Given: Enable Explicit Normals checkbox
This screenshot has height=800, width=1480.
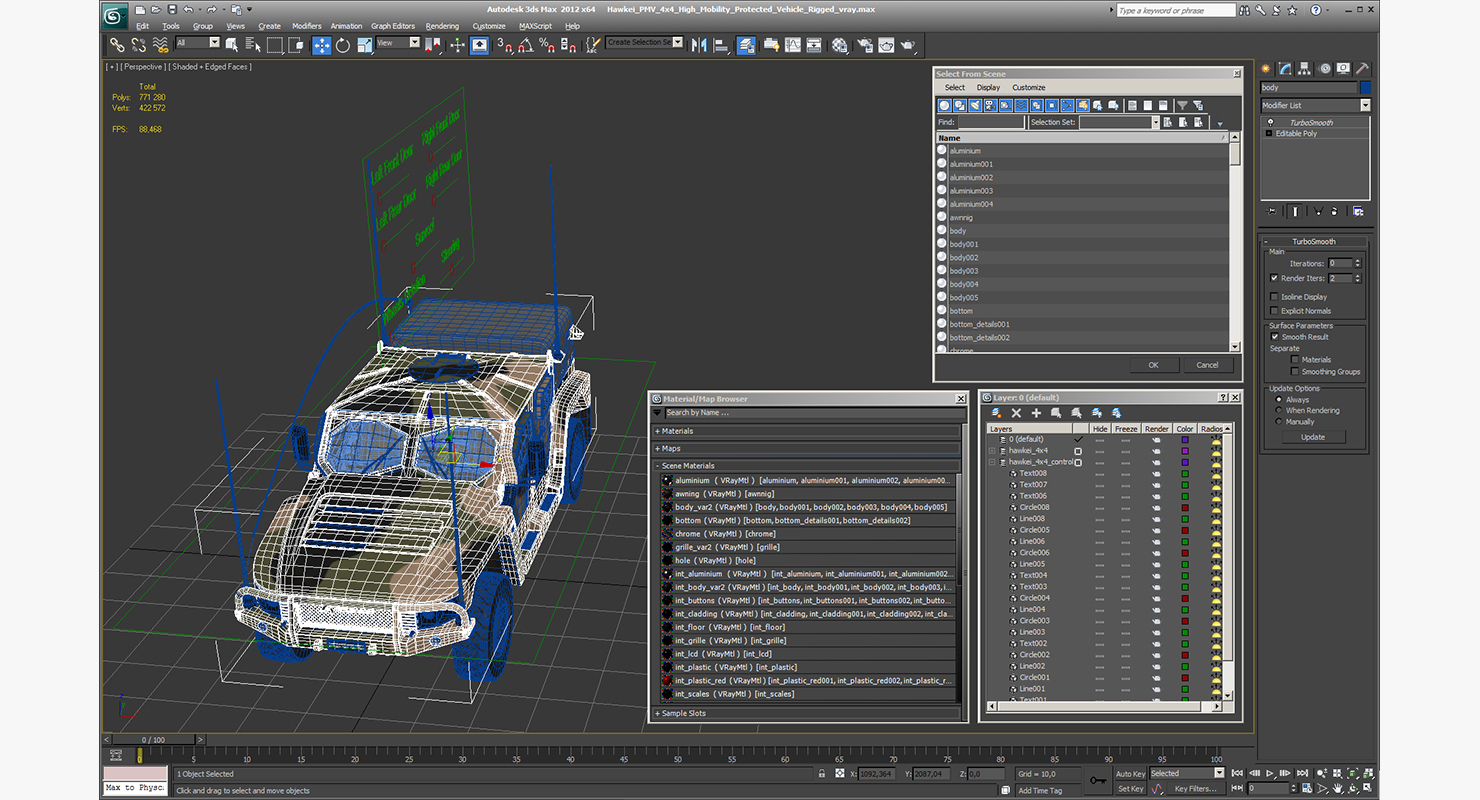Looking at the screenshot, I should pos(1274,311).
